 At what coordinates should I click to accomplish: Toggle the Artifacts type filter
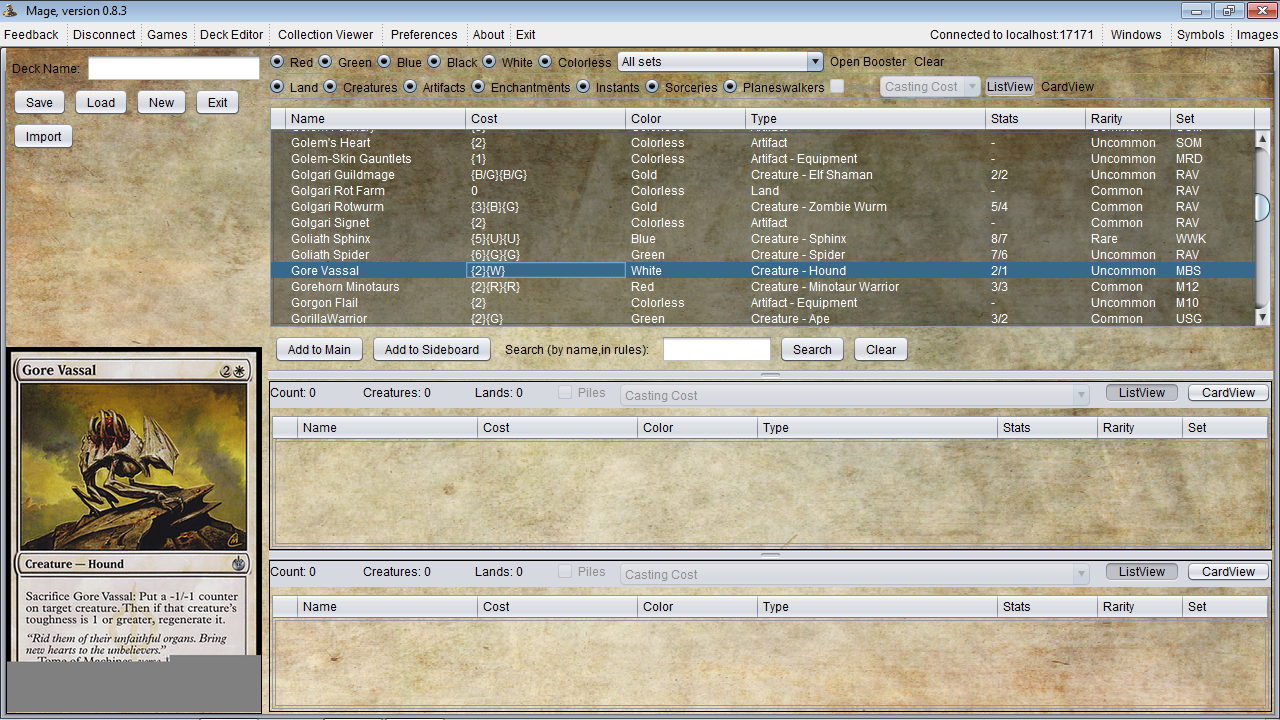tap(410, 87)
